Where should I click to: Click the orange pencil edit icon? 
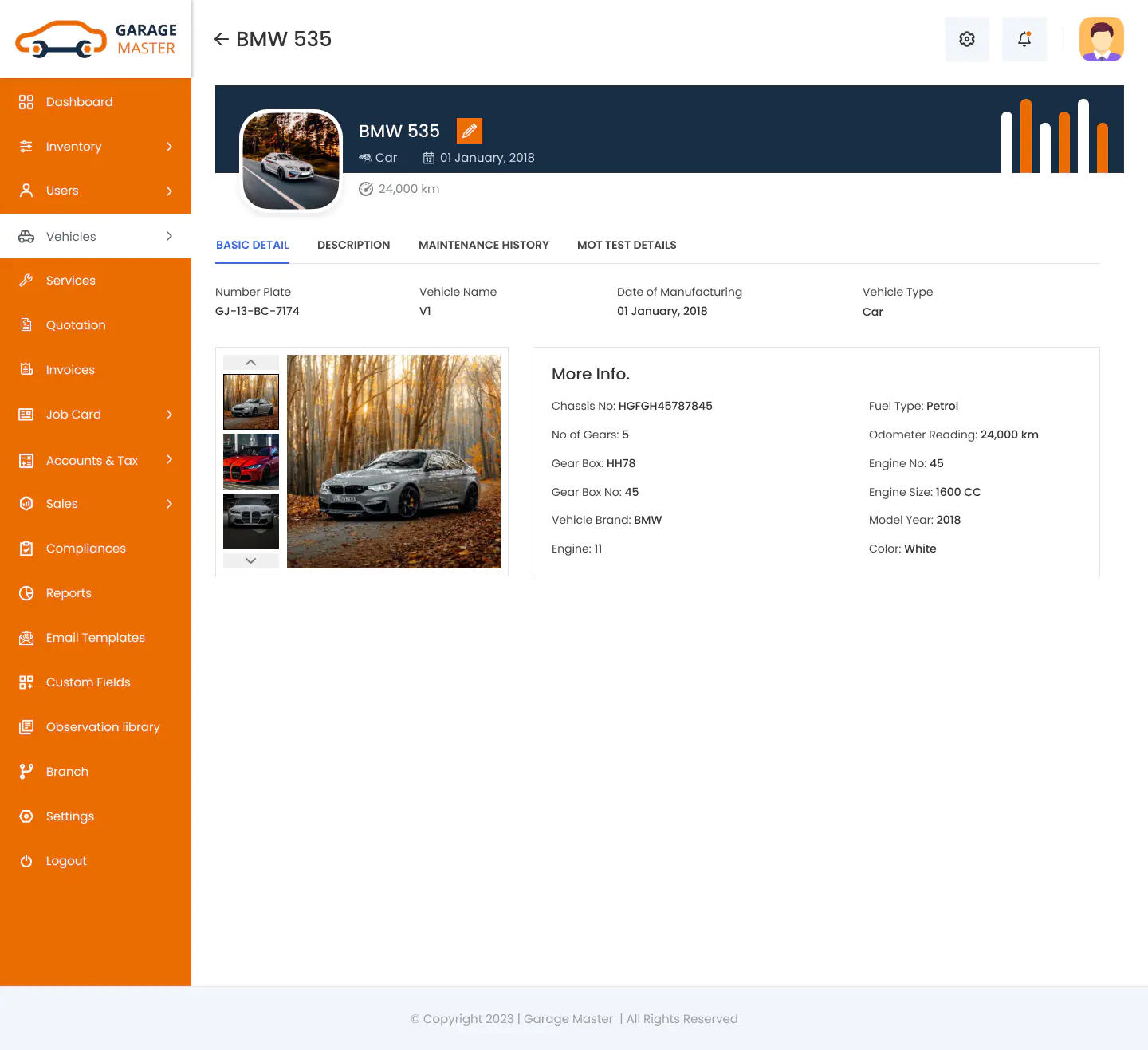pyautogui.click(x=470, y=131)
